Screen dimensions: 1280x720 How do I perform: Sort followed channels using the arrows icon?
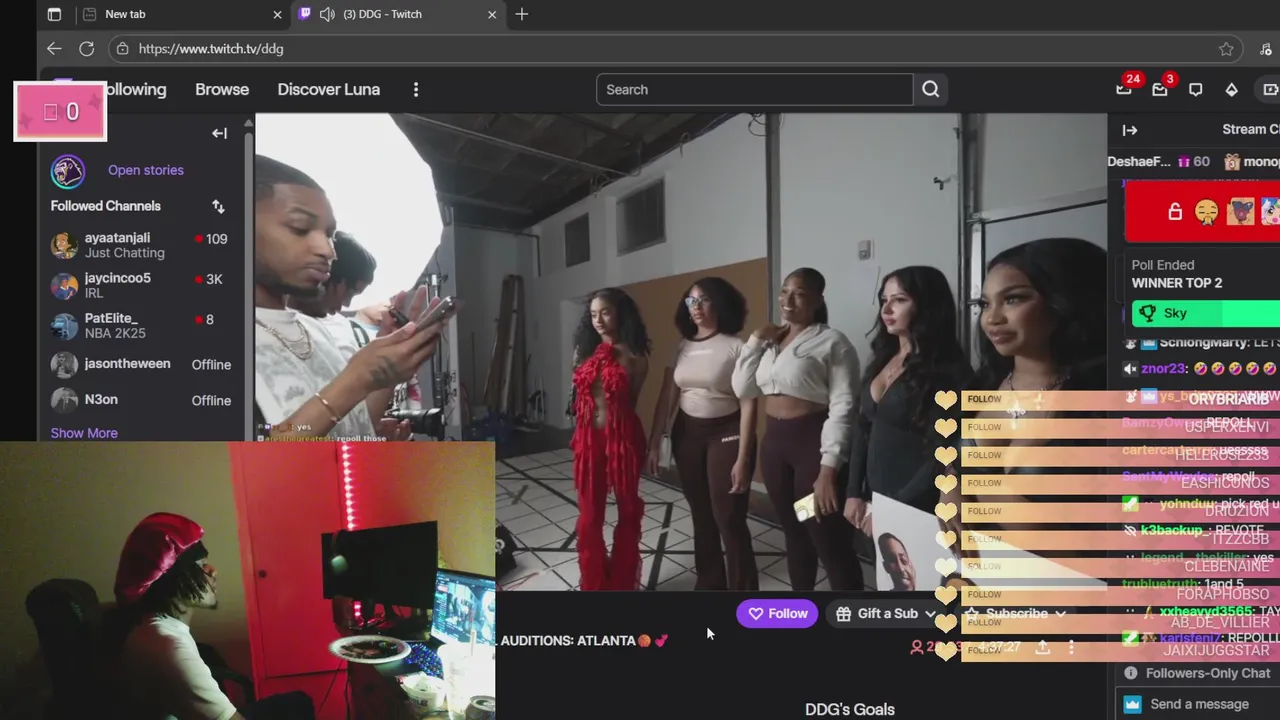coord(218,206)
